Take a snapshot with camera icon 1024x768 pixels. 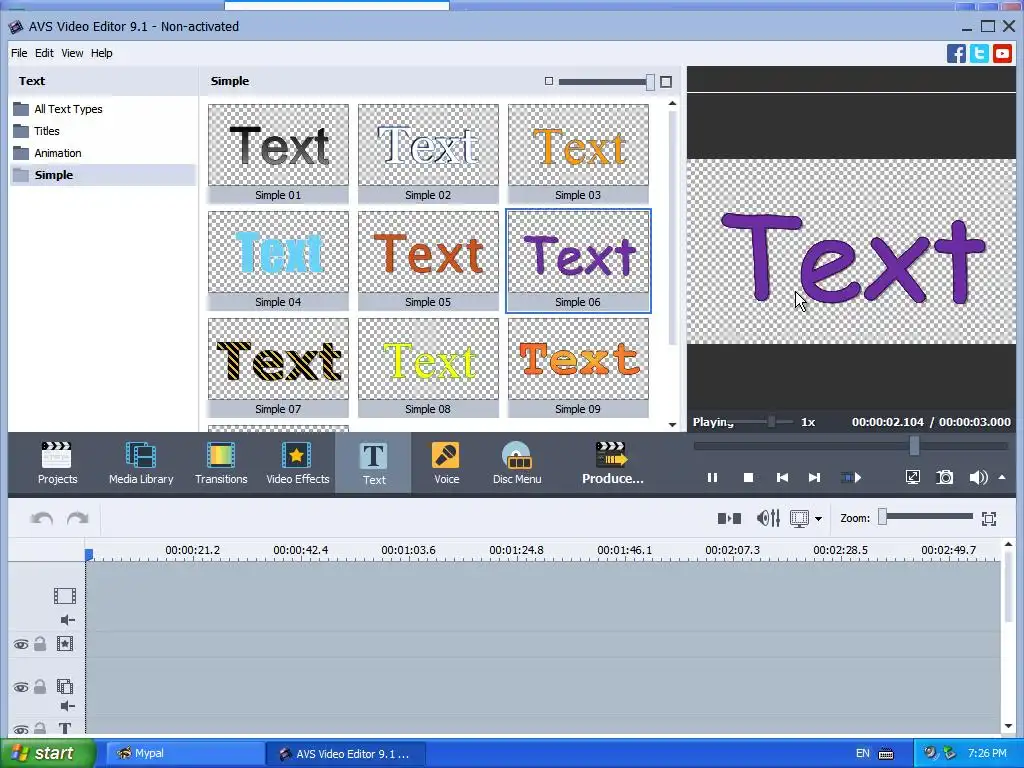944,477
